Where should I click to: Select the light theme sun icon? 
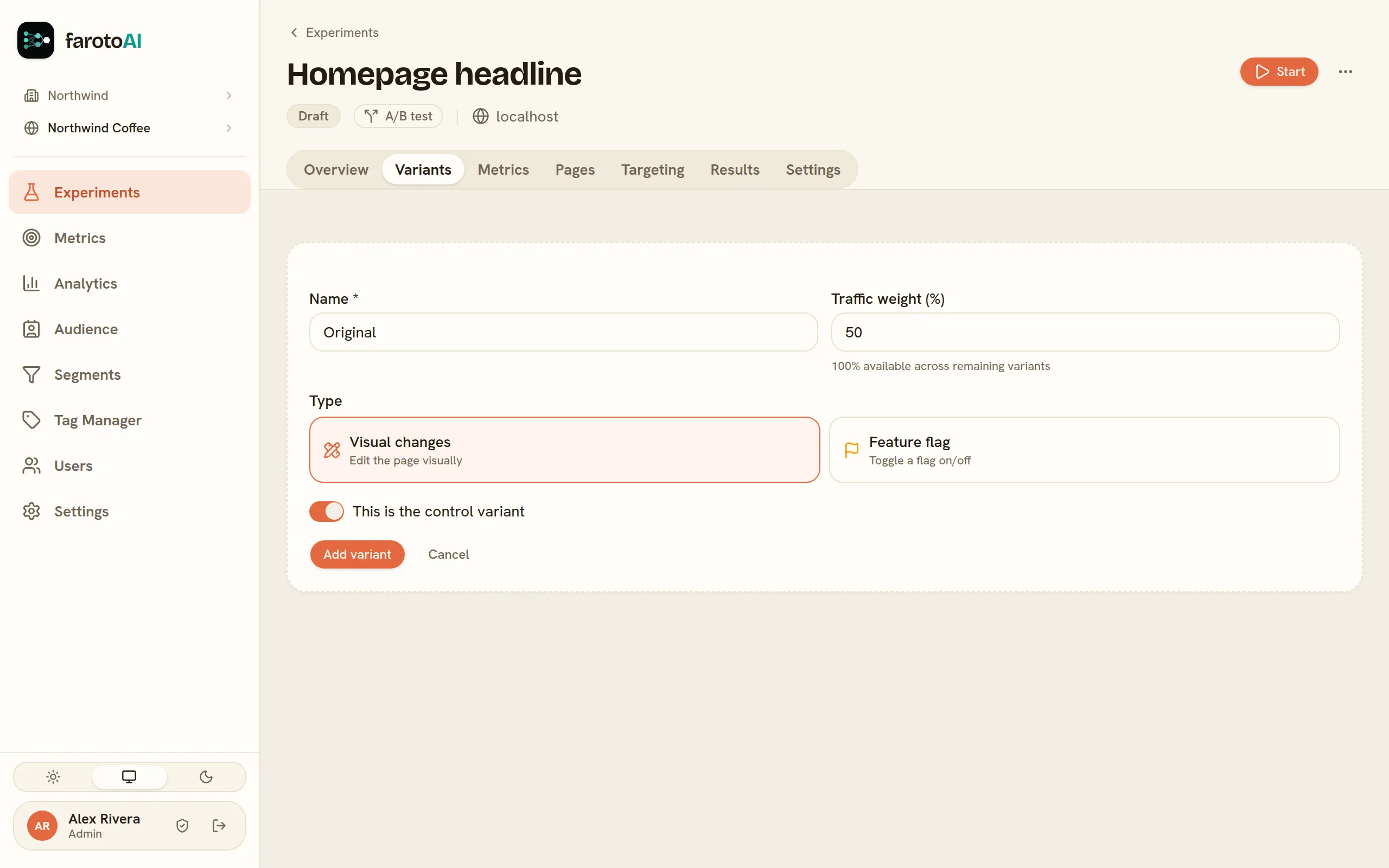tap(53, 777)
